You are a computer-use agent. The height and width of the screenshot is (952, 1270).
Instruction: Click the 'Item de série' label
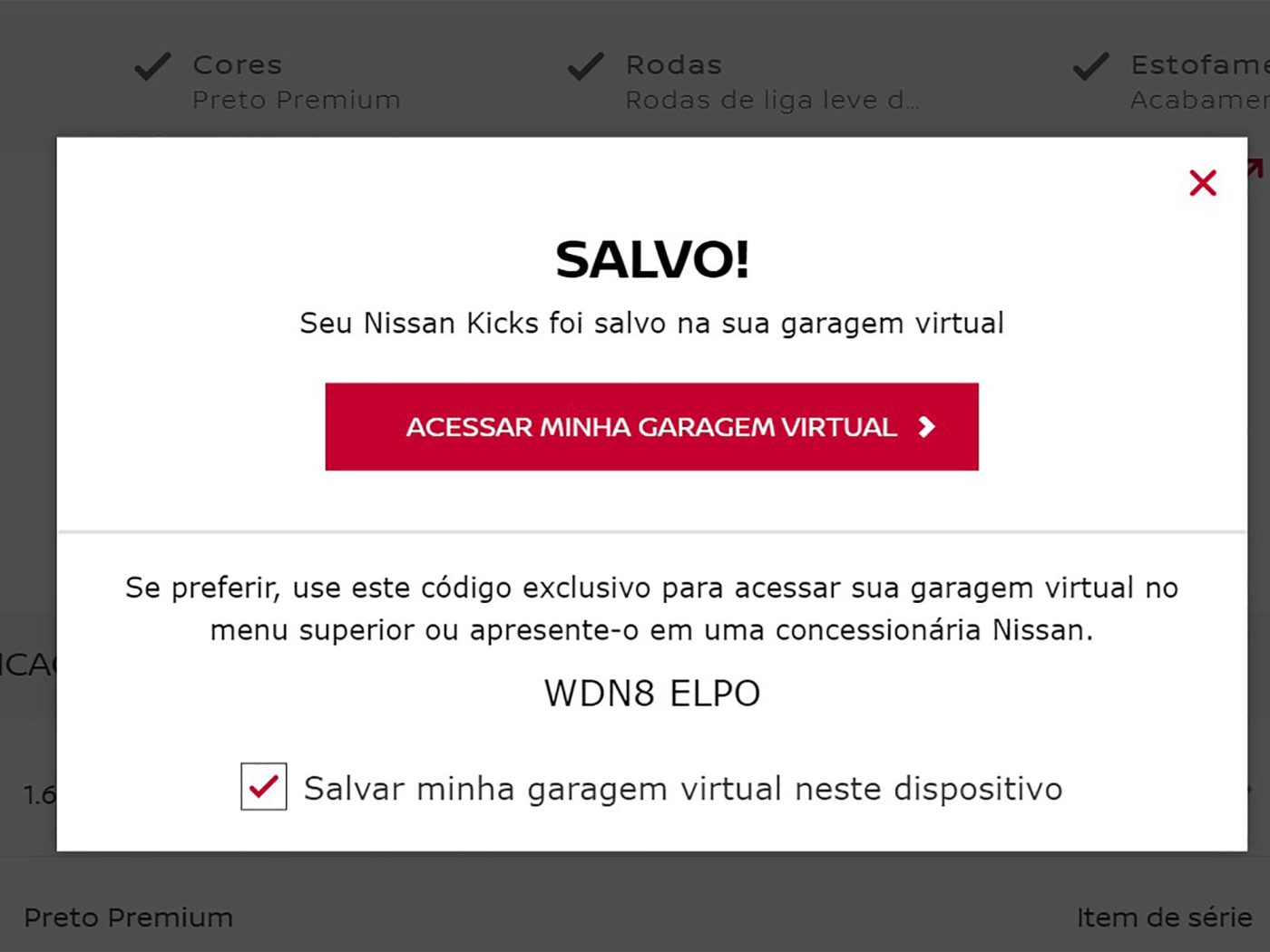point(1164,918)
